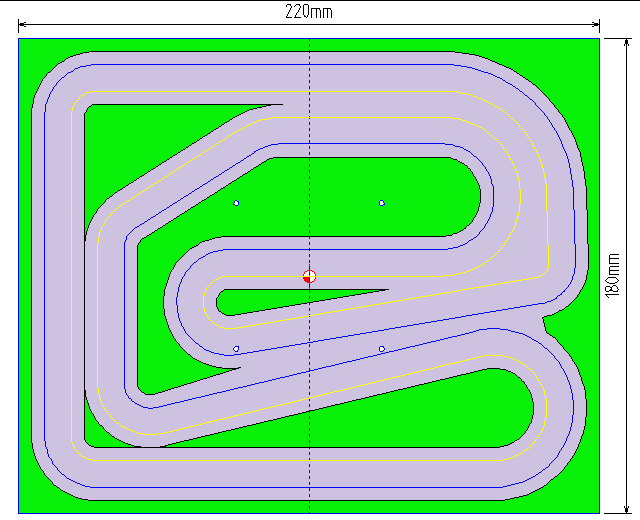Click the dashed centerline near the top edge
Screen dimensions: 640x520
(309, 52)
